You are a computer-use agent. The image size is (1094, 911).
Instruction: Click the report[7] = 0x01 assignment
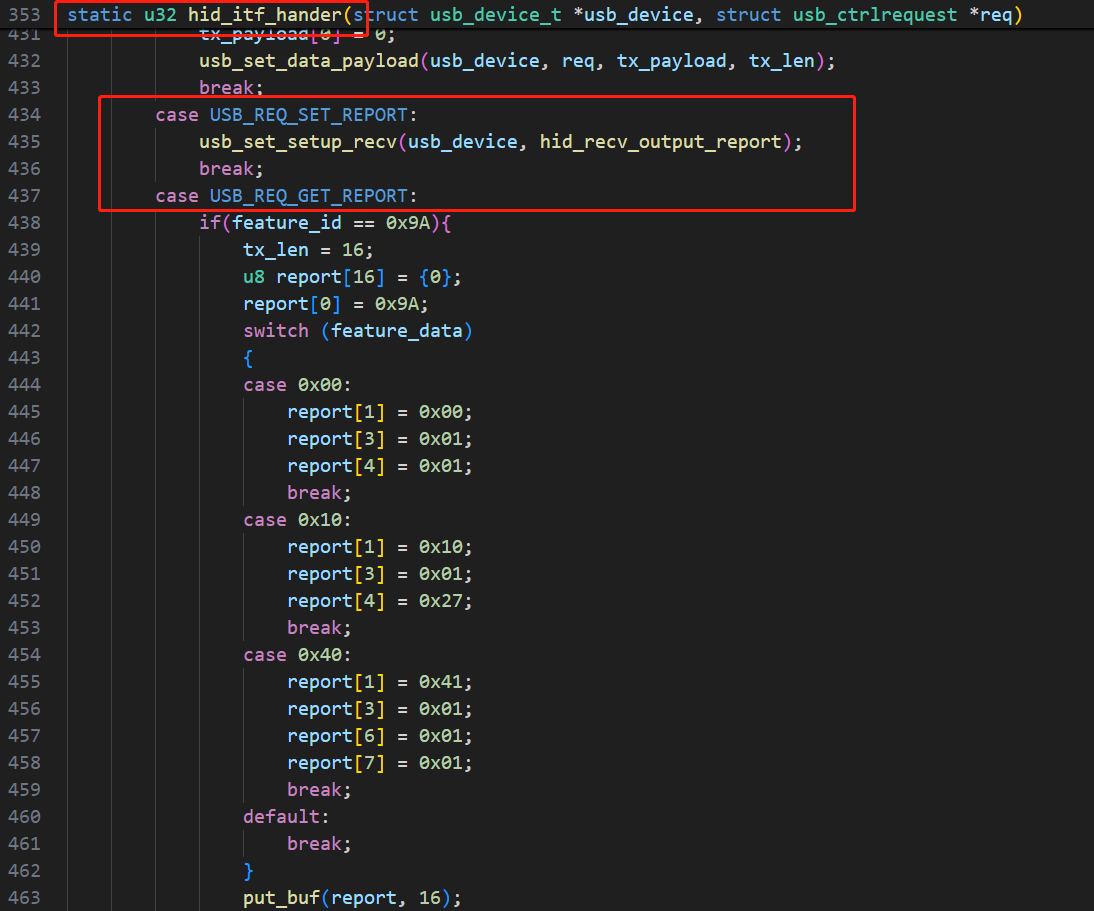tap(380, 763)
